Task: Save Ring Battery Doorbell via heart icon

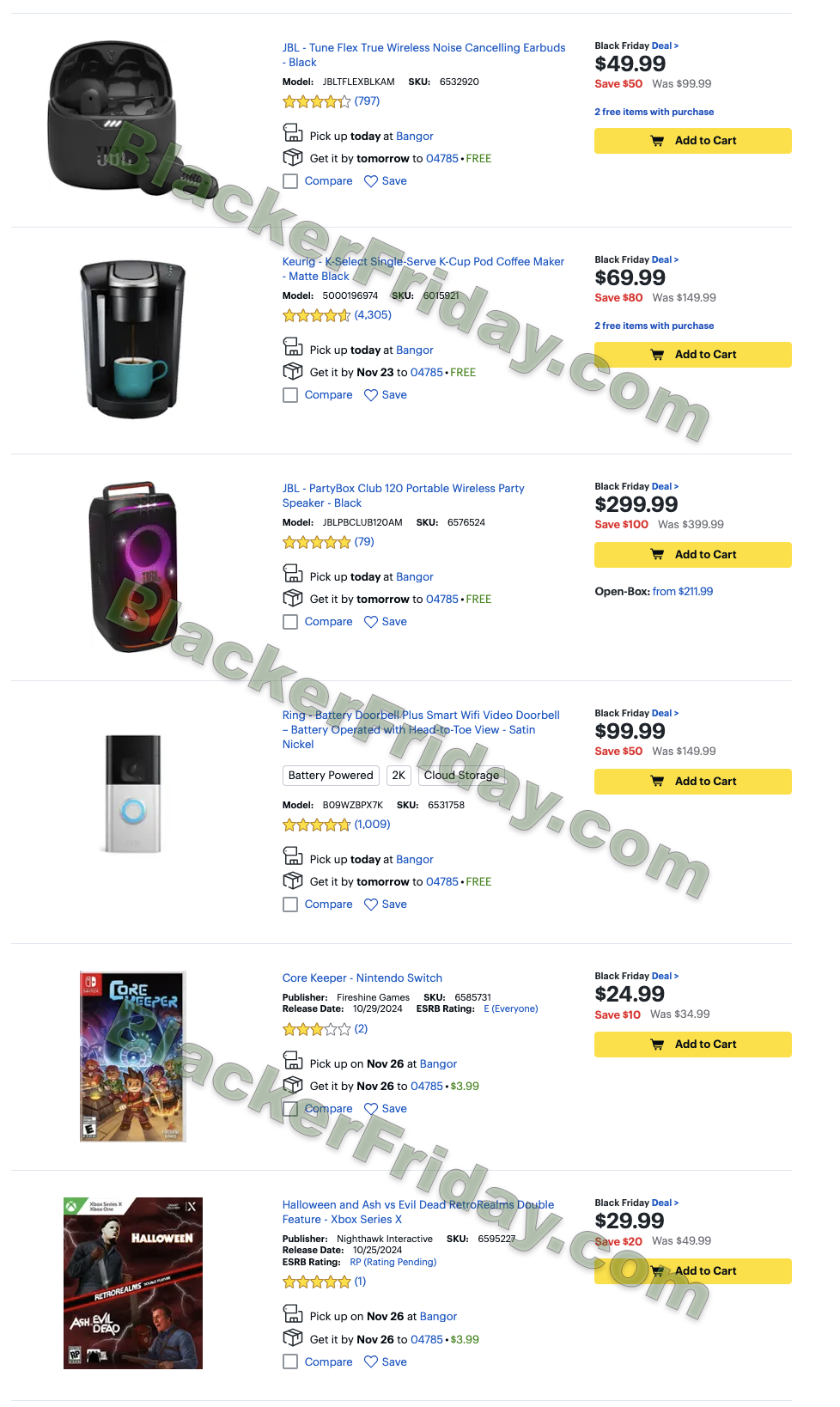Action: coord(371,904)
